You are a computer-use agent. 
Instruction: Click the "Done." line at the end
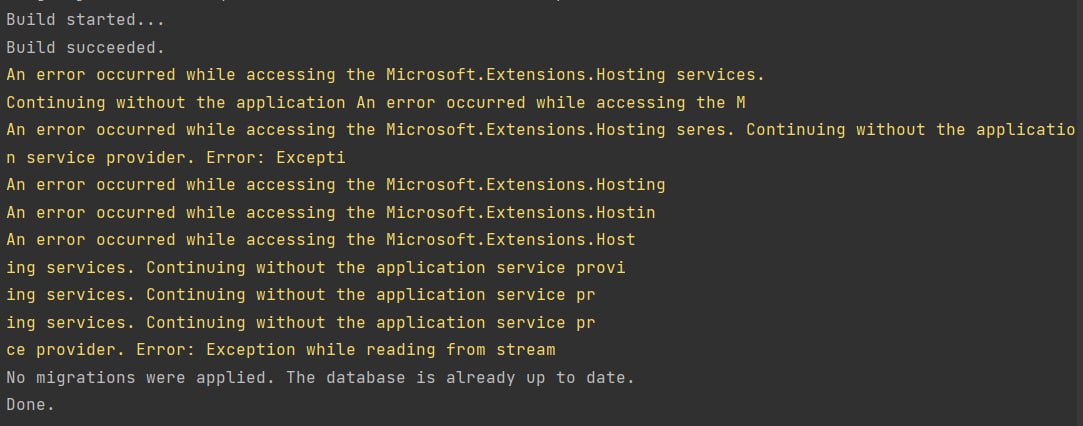[30, 405]
